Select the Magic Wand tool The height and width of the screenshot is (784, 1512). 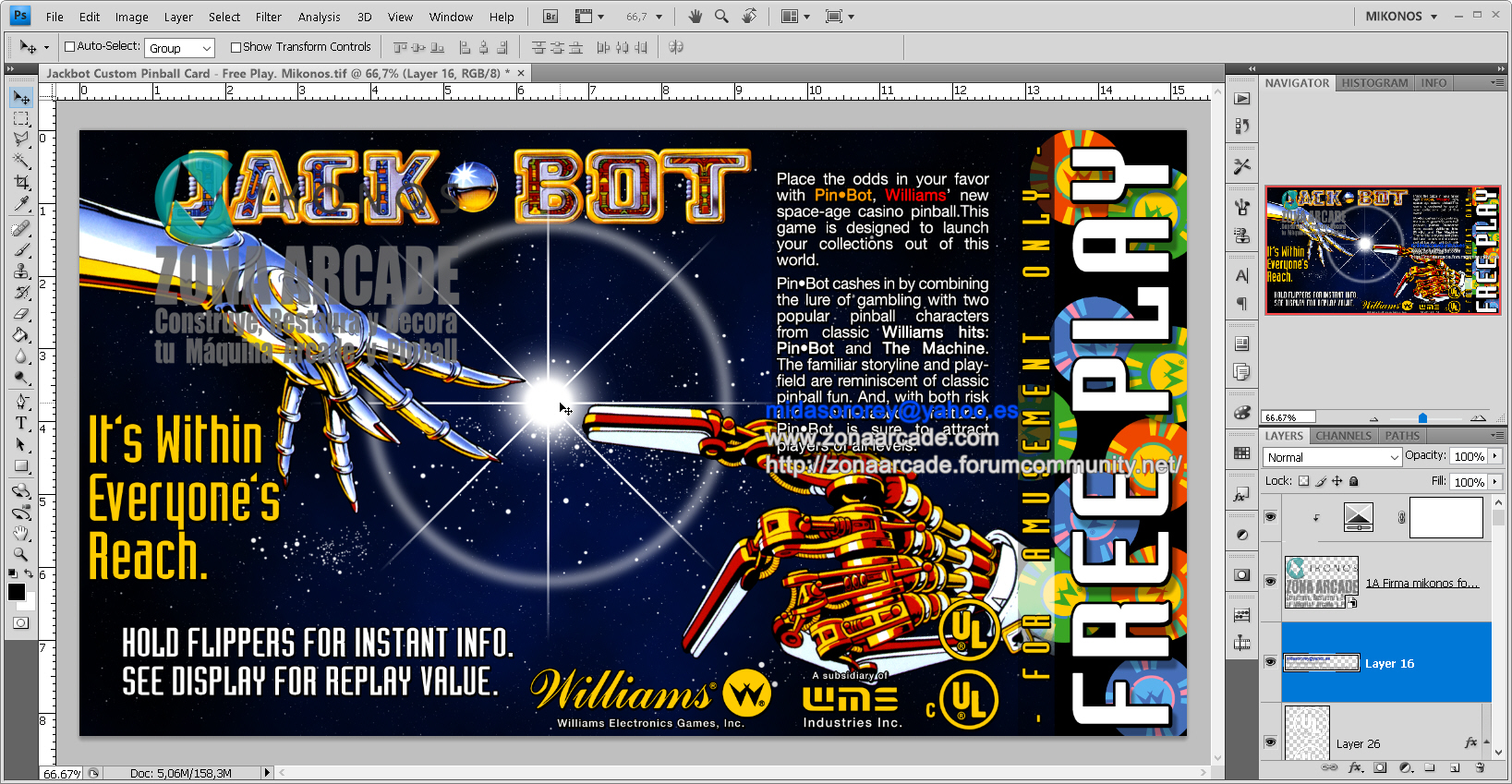(x=21, y=161)
